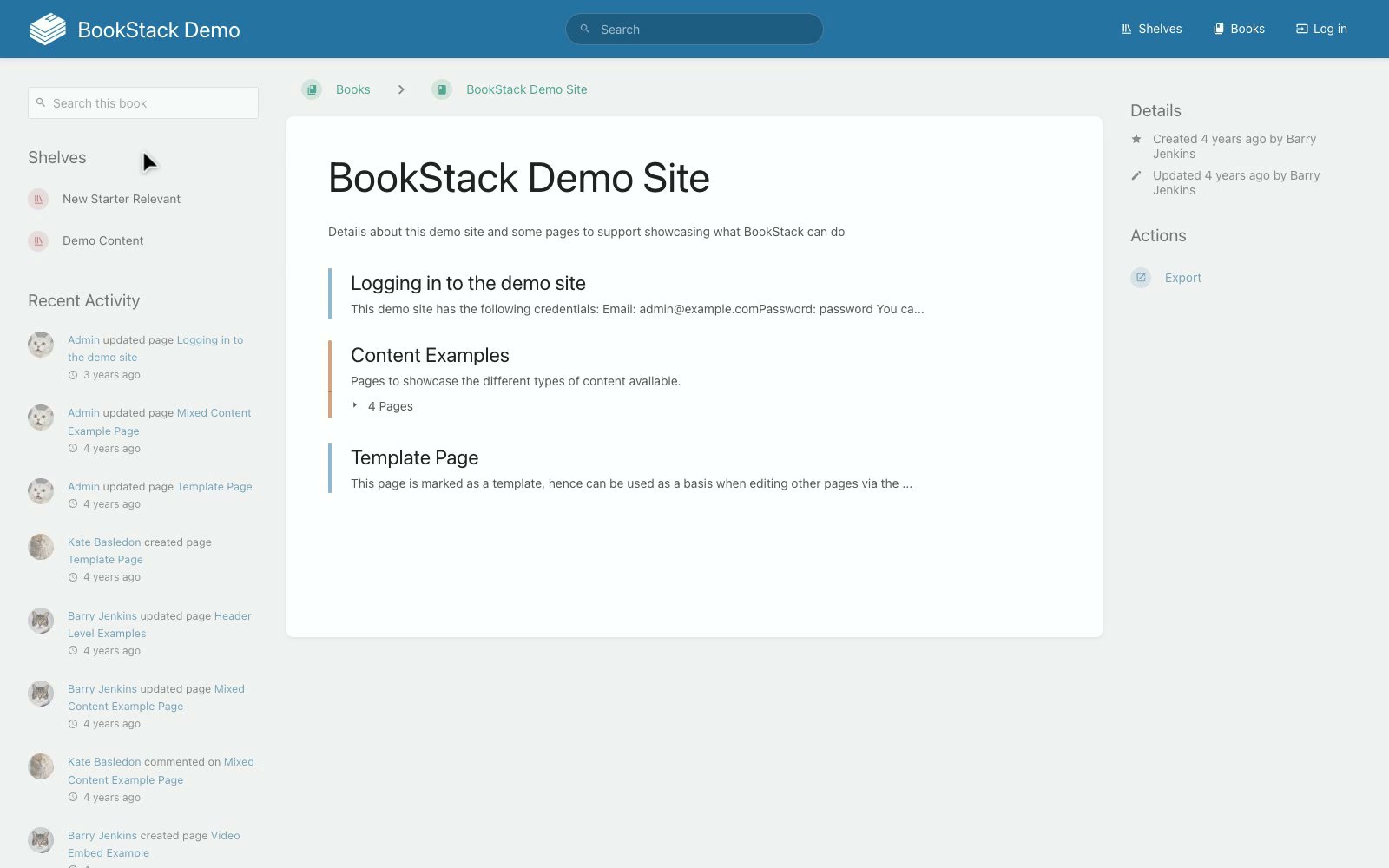This screenshot has width=1389, height=868.
Task: Open the BookStack Demo Site breadcrumb link
Action: tap(526, 89)
